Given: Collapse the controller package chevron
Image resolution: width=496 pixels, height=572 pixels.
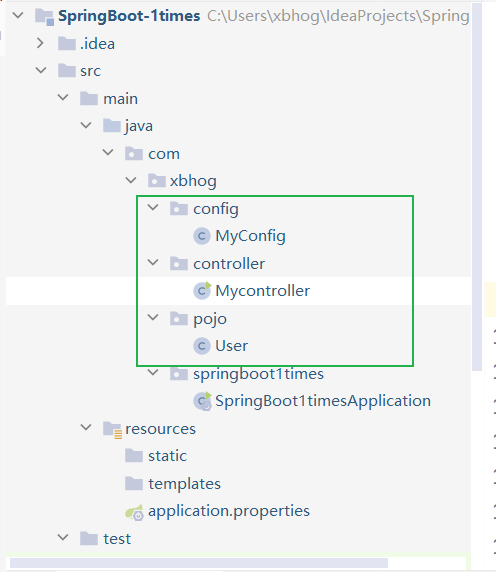Looking at the screenshot, I should click(153, 262).
